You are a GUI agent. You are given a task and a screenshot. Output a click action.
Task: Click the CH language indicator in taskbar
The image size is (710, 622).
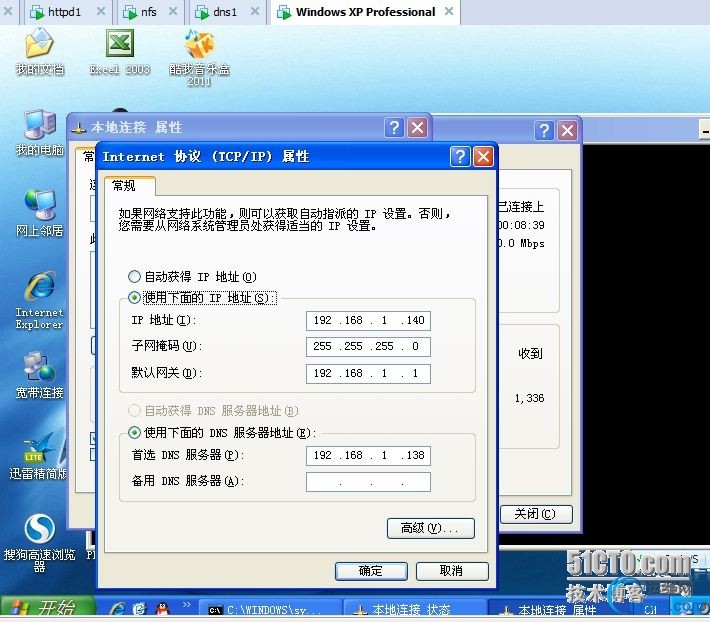(650, 610)
